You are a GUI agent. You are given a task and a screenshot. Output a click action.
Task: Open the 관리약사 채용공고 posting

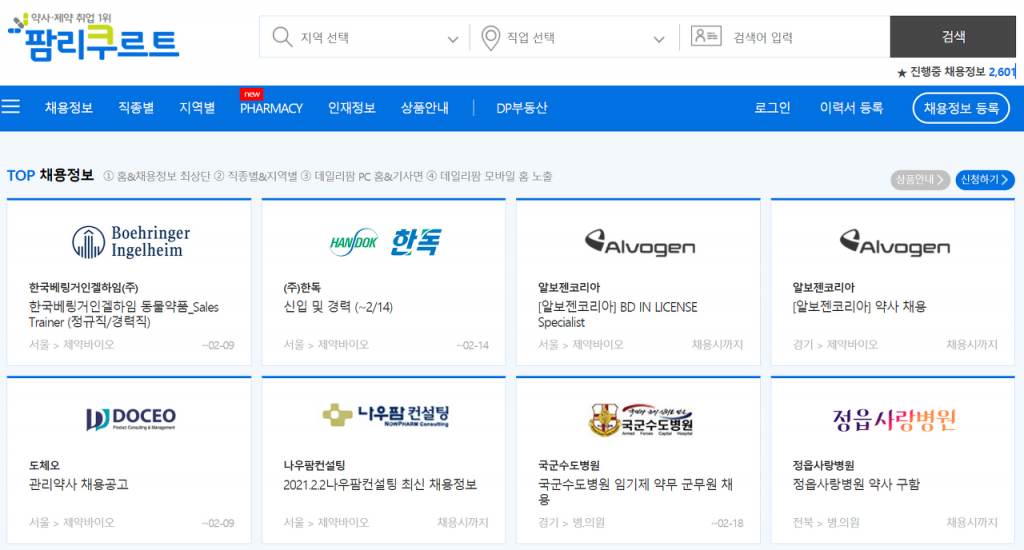tap(78, 485)
